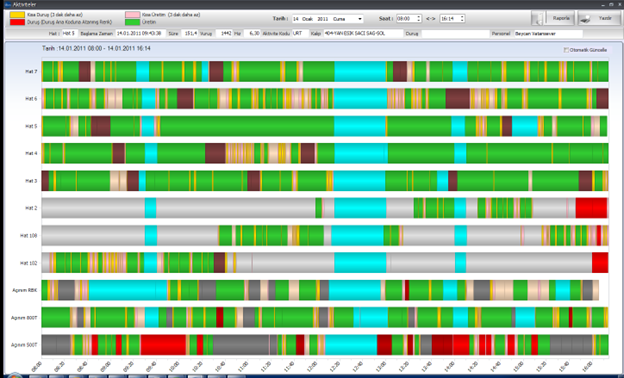Click the yellow Kısa Duruş legend swatch
The height and width of the screenshot is (378, 624).
[x=17, y=15]
